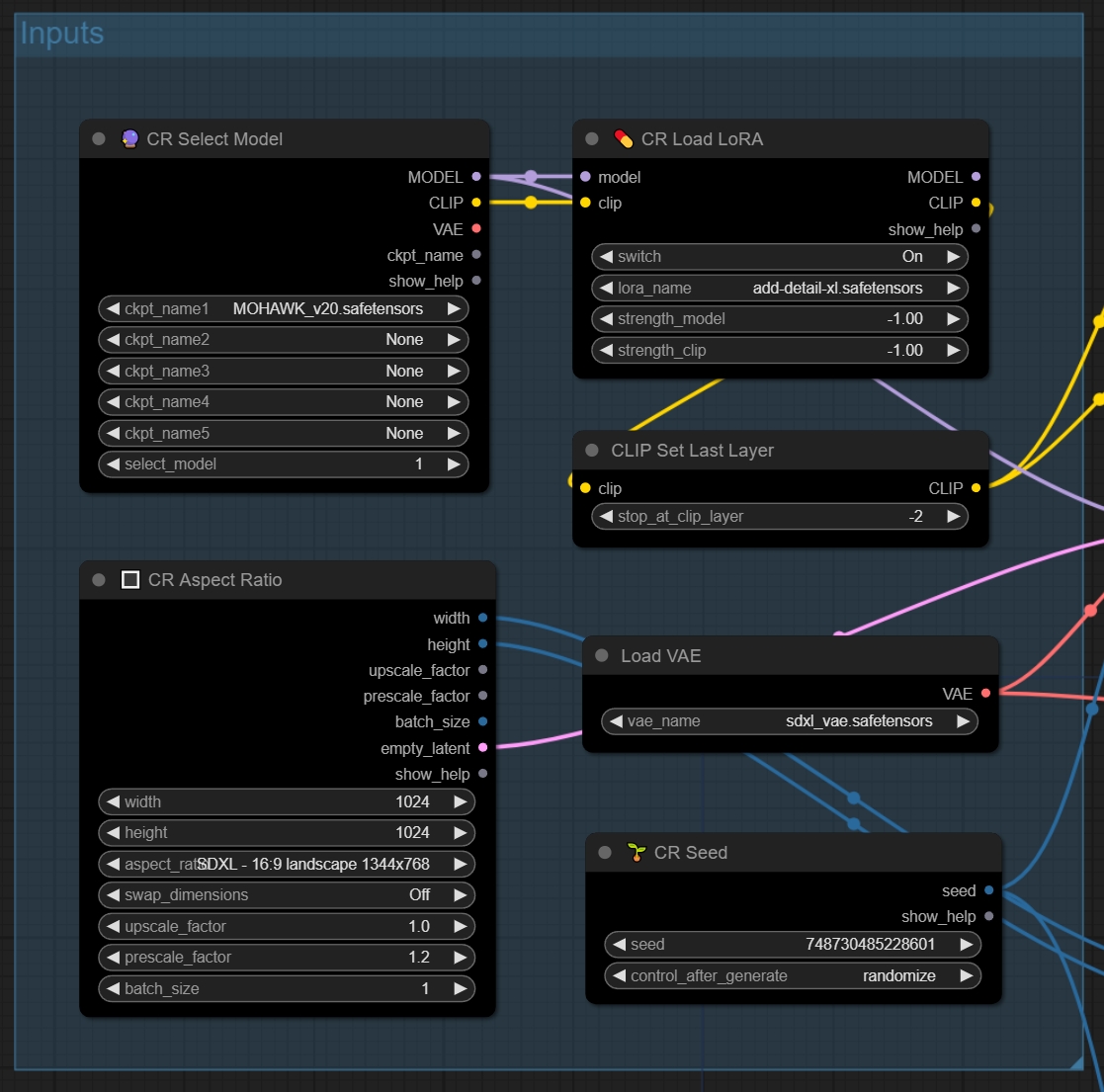This screenshot has height=1092, width=1104.
Task: Click the square icon on CR Aspect Ratio
Action: coord(130,580)
